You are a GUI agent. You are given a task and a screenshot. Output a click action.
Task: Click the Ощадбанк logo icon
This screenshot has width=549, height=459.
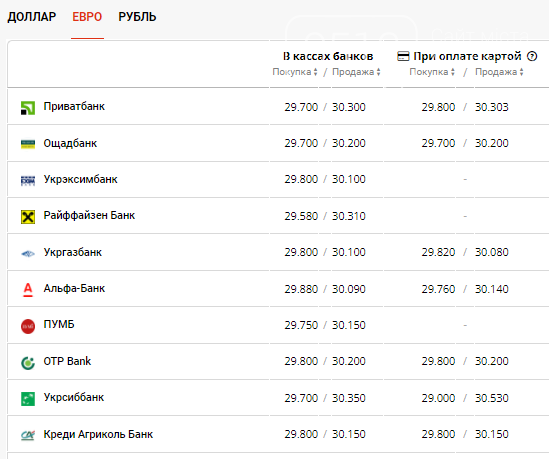(x=28, y=144)
